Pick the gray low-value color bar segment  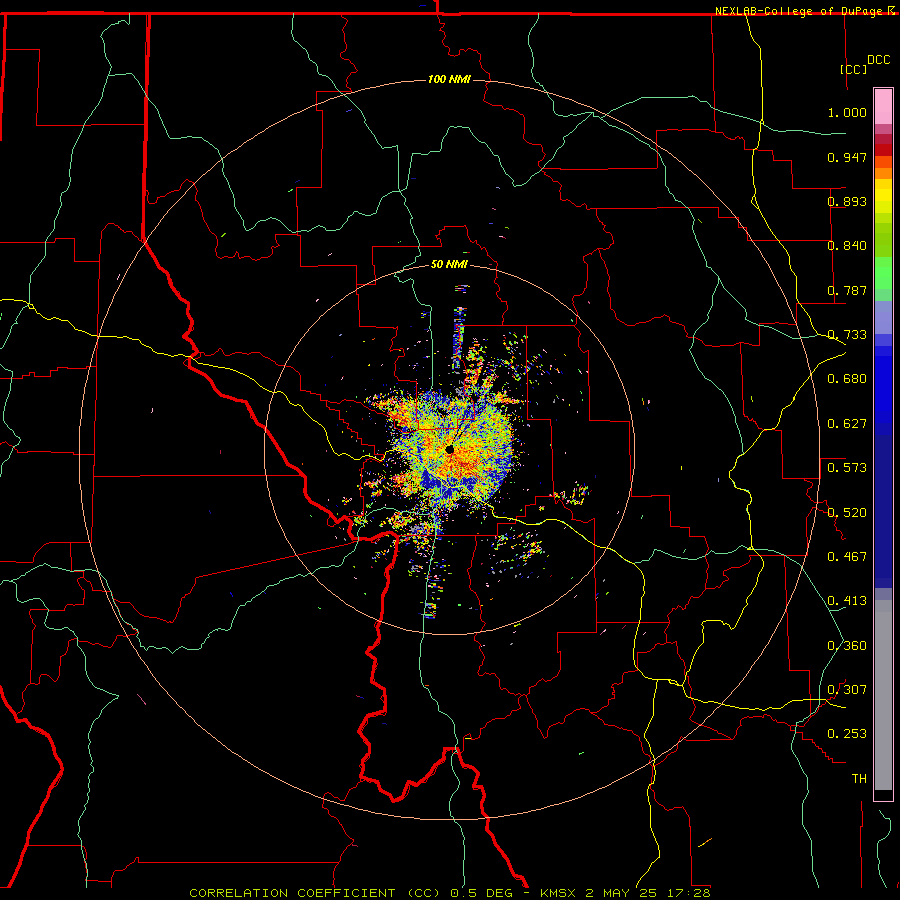pyautogui.click(x=883, y=695)
